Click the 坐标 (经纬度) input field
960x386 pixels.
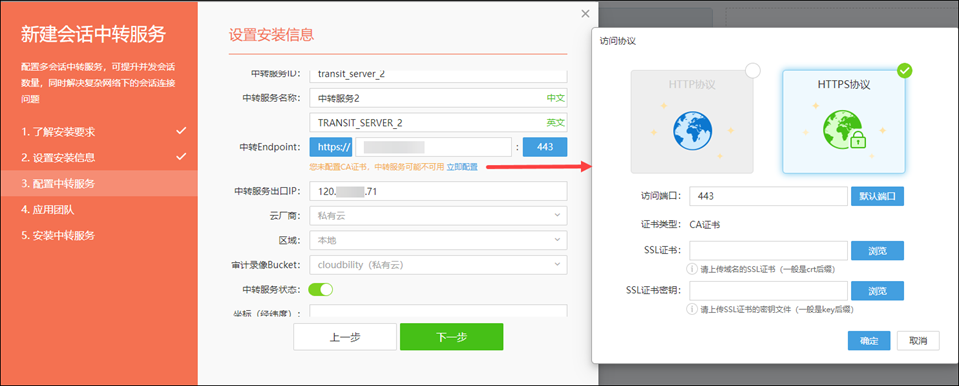438,311
